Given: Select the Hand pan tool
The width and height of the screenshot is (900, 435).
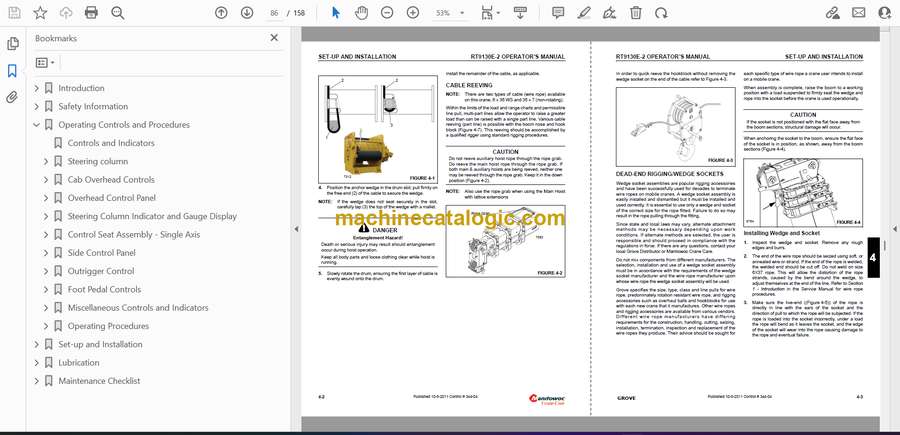Looking at the screenshot, I should [x=362, y=13].
